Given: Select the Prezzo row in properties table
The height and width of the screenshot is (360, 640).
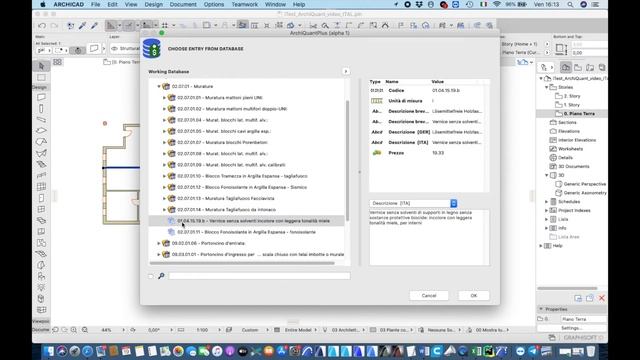Looking at the screenshot, I should [429, 153].
